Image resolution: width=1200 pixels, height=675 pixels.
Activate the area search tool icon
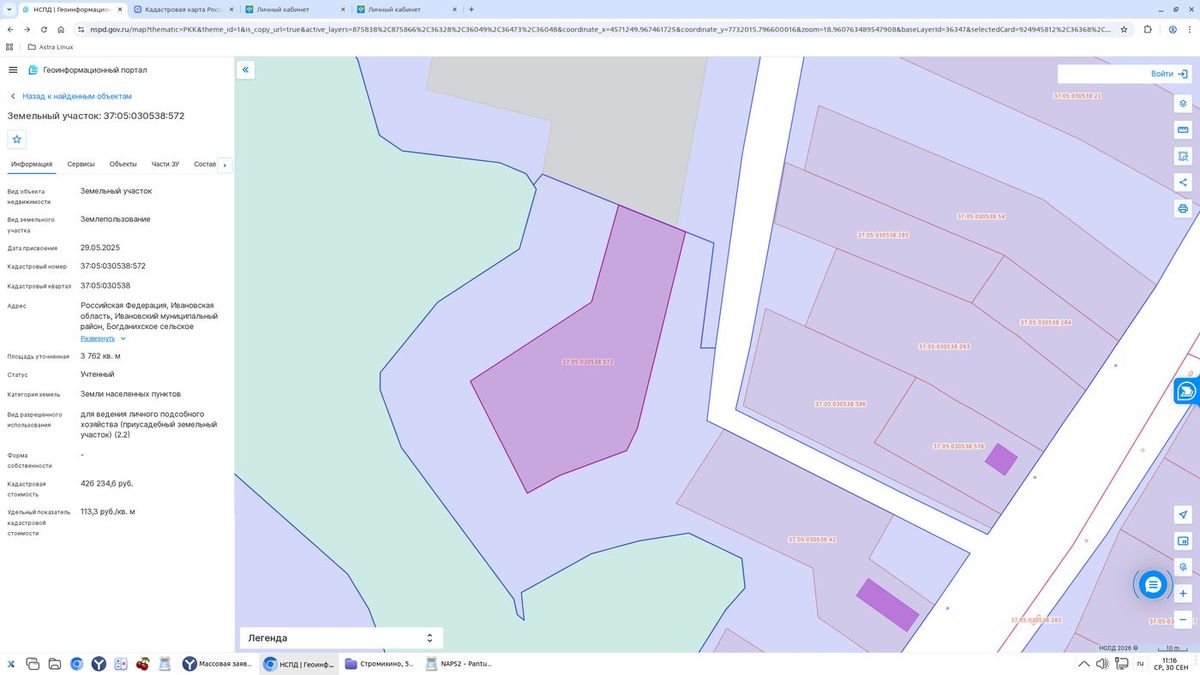1183,156
